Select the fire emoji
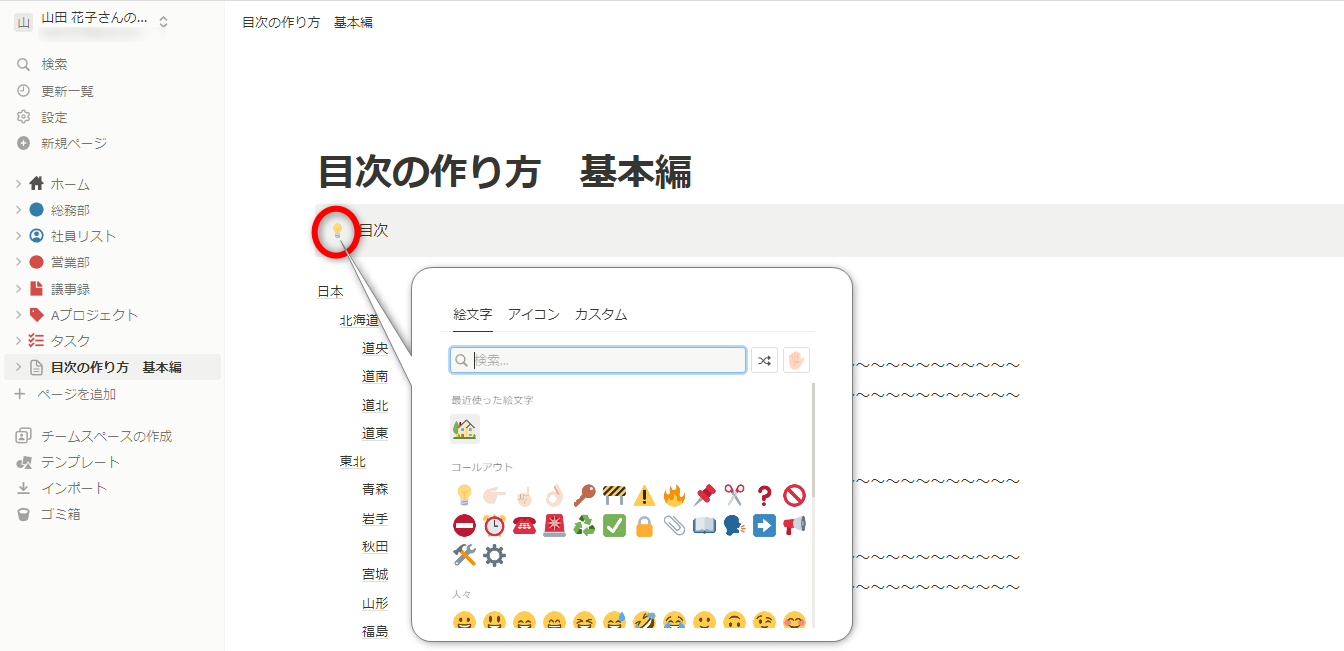The height and width of the screenshot is (651, 1344). (x=674, y=495)
